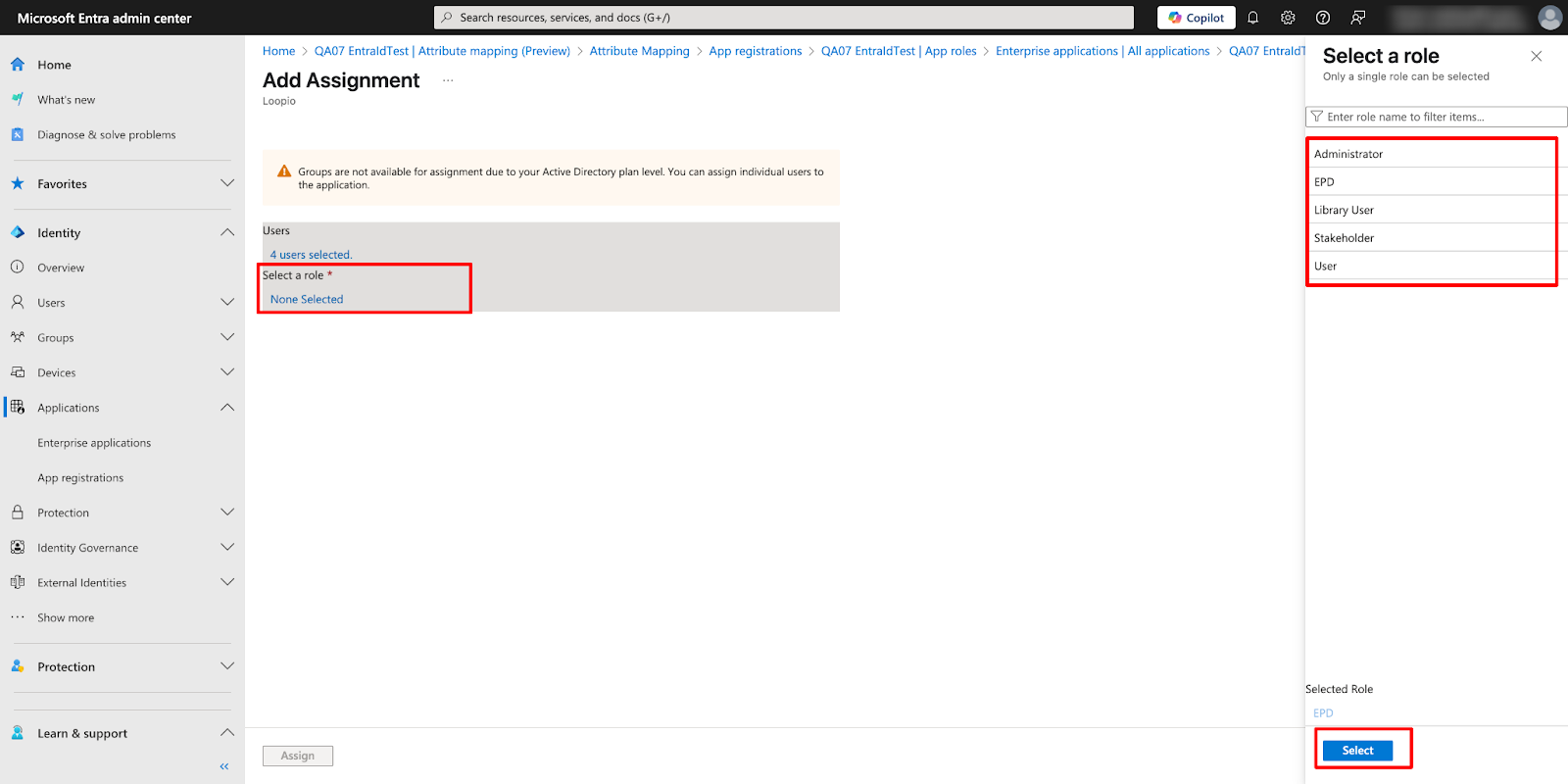Image resolution: width=1568 pixels, height=784 pixels.
Task: Click the Favorites star icon
Action: (18, 184)
